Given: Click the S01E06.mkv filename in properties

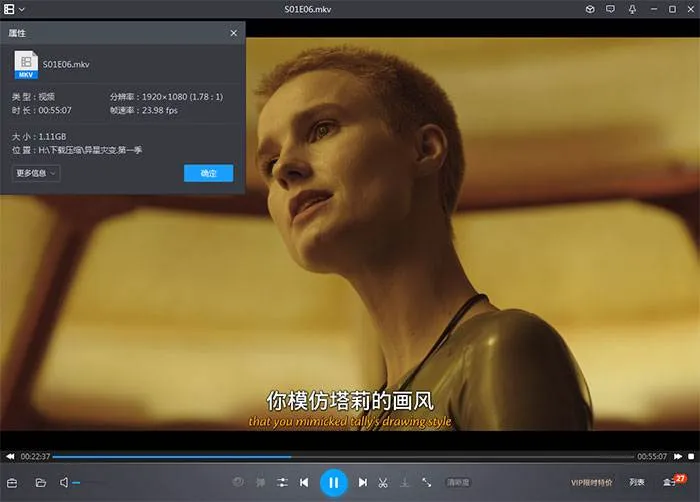Looking at the screenshot, I should point(66,64).
